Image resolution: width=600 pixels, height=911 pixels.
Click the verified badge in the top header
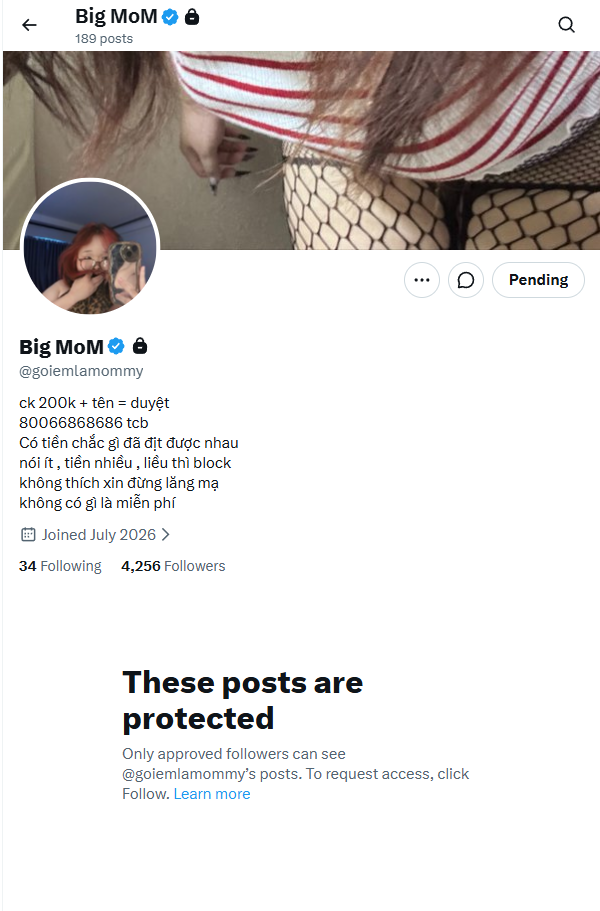pos(170,17)
